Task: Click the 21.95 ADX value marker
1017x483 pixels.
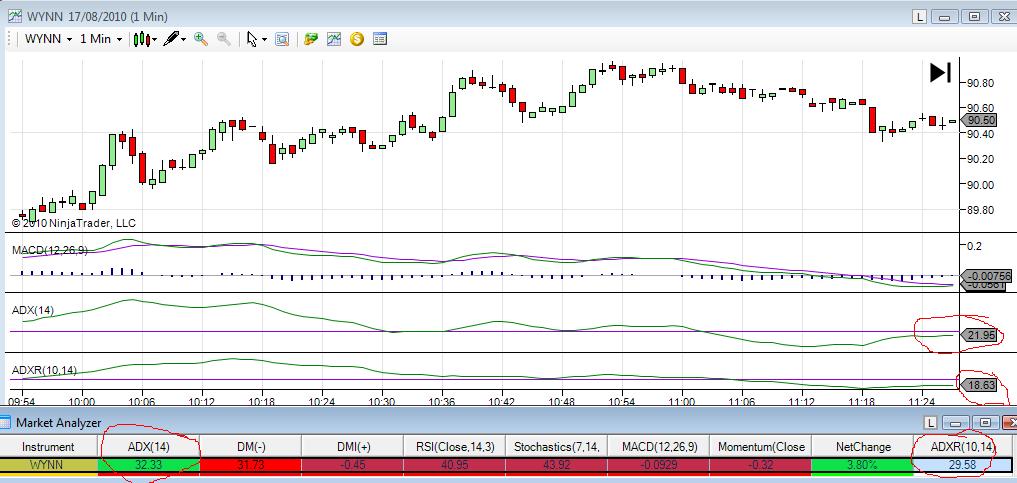Action: pos(979,335)
